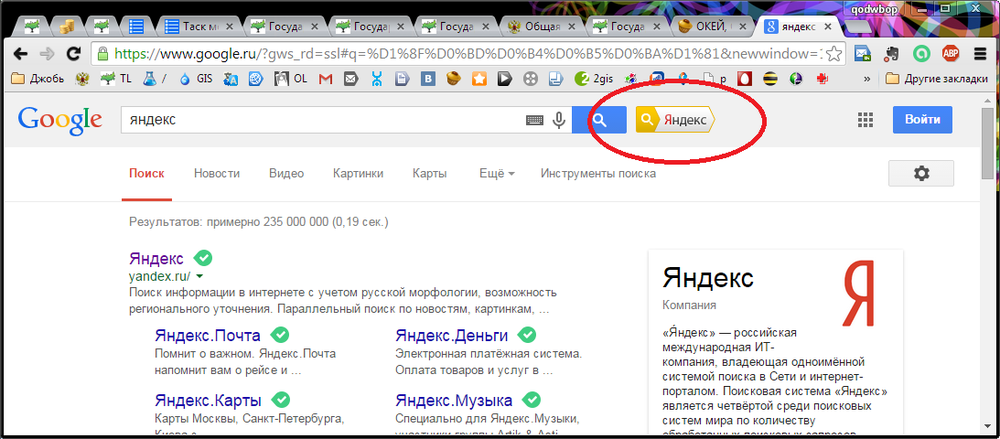The height and width of the screenshot is (439, 1000).
Task: Open the Яндекс.Почта sitelink
Action: 207,336
